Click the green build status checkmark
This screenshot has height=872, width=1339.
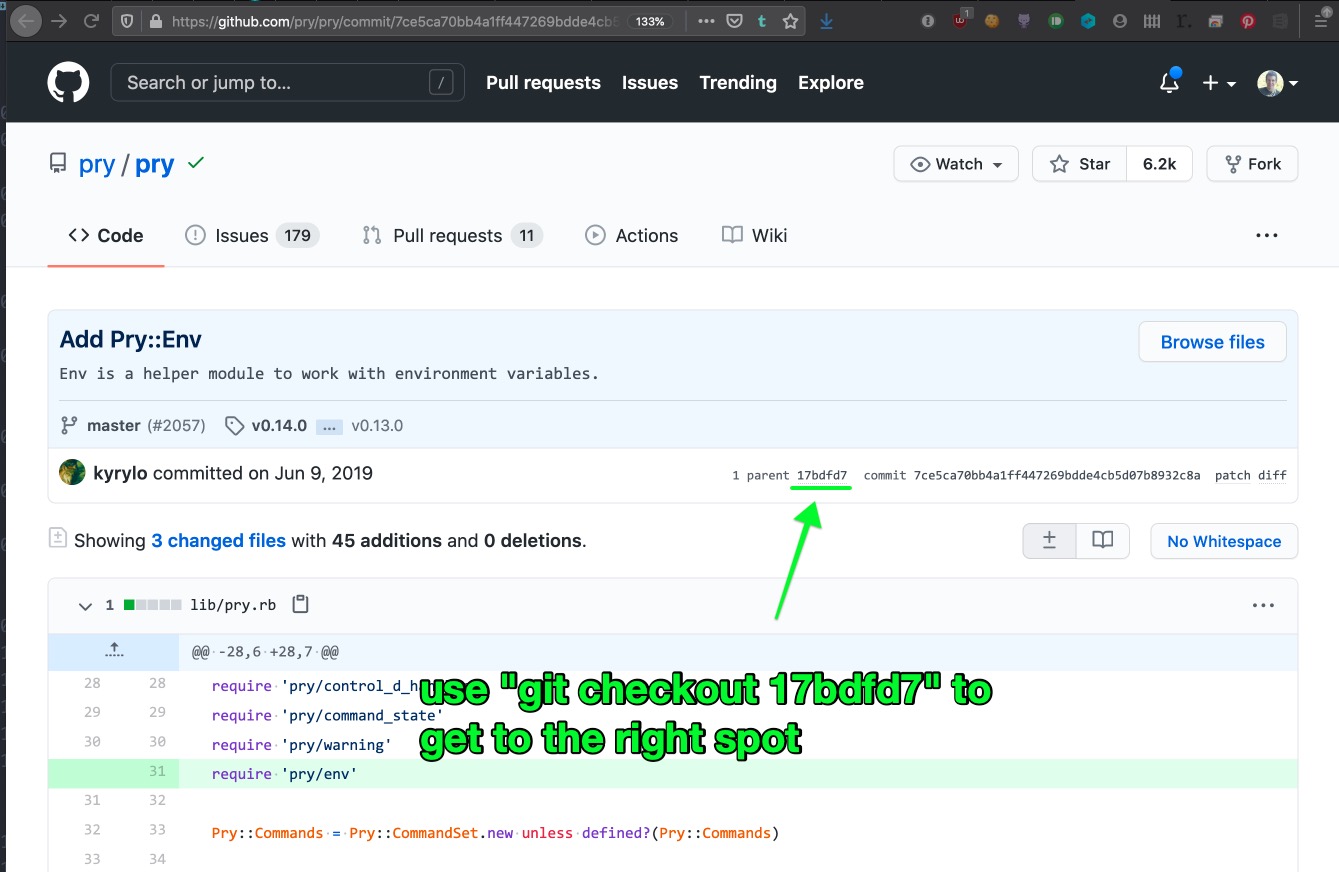pos(196,162)
